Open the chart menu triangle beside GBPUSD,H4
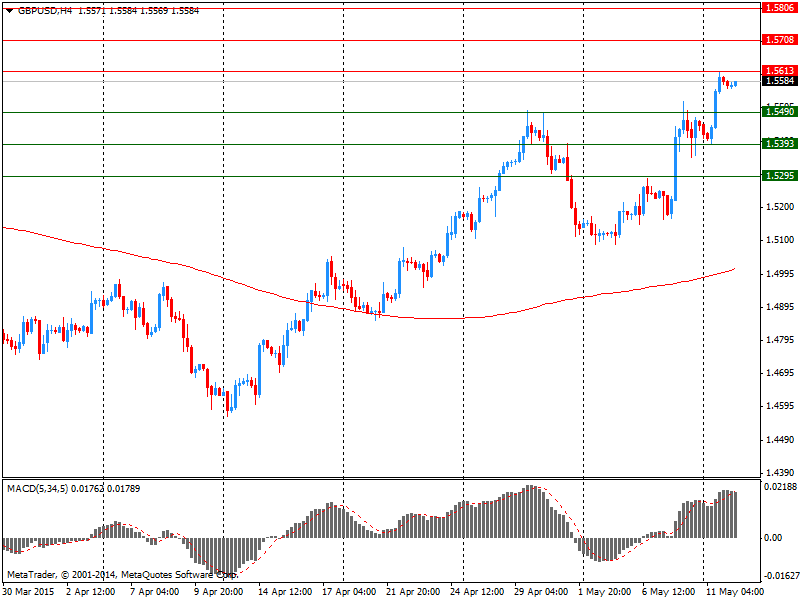This screenshot has height=600, width=800. [x=9, y=11]
